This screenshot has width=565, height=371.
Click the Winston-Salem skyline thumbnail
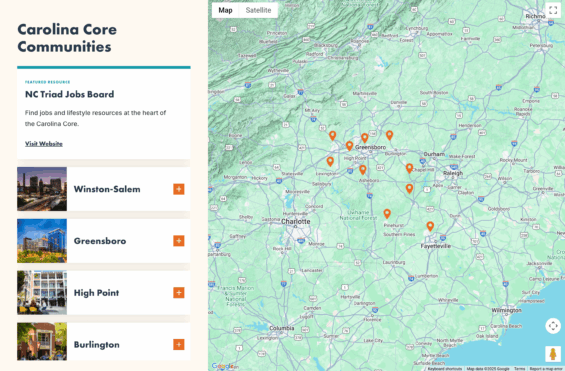(42, 189)
